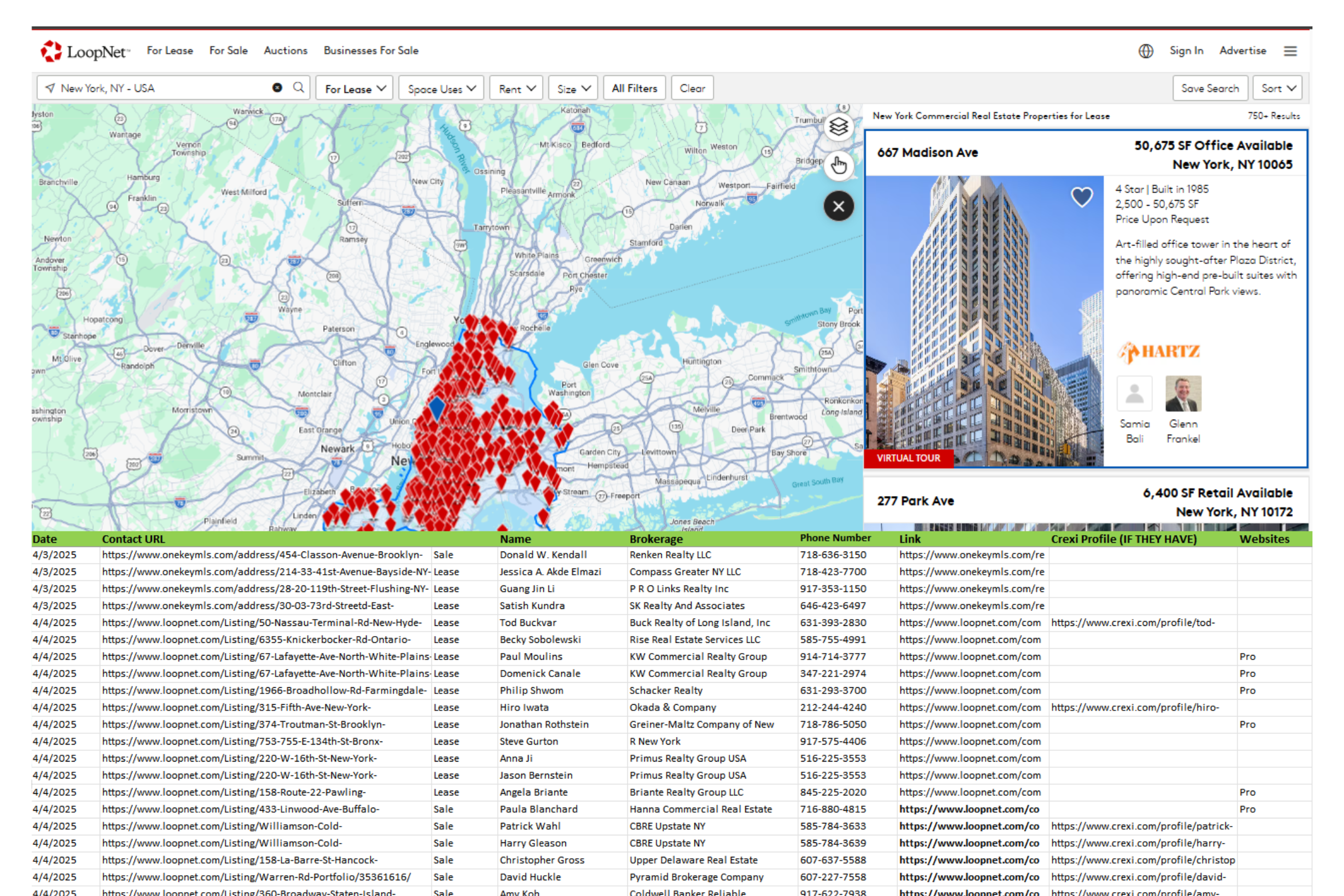The width and height of the screenshot is (1344, 896).
Task: Expand the Size filter dropdown
Action: (x=573, y=88)
